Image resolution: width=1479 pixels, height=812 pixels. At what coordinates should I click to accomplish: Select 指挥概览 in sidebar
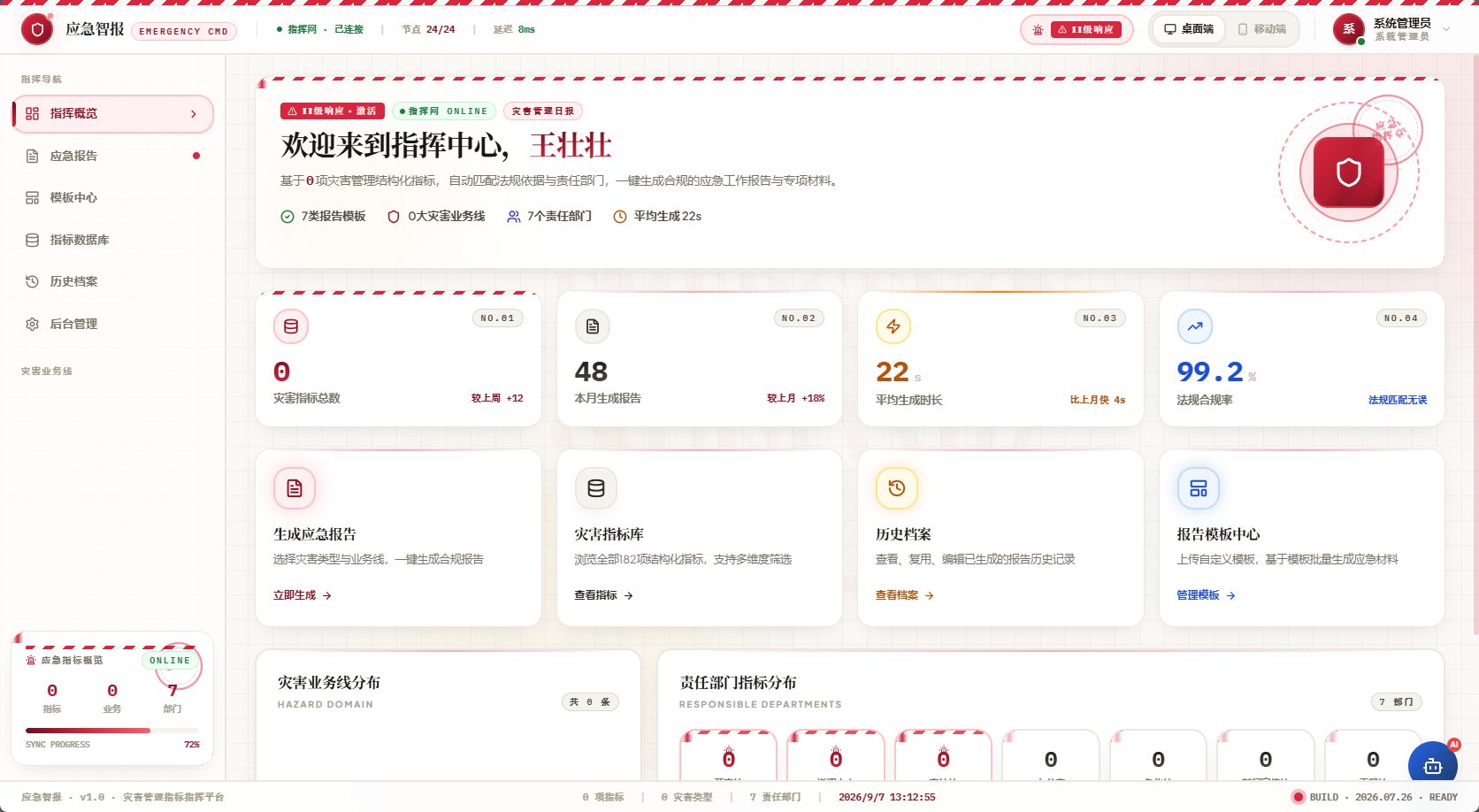pyautogui.click(x=112, y=114)
